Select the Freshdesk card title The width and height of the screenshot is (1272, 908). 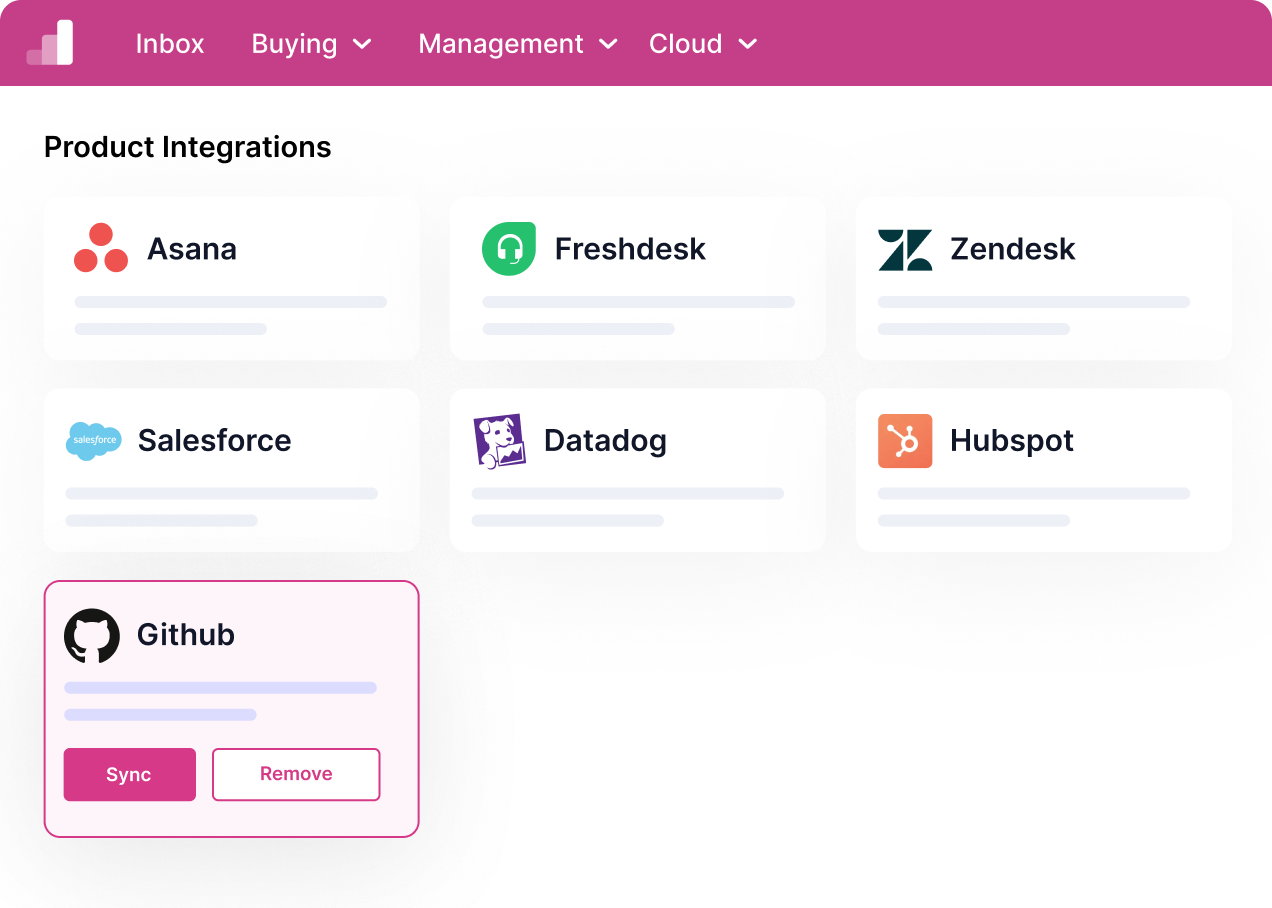pyautogui.click(x=630, y=248)
